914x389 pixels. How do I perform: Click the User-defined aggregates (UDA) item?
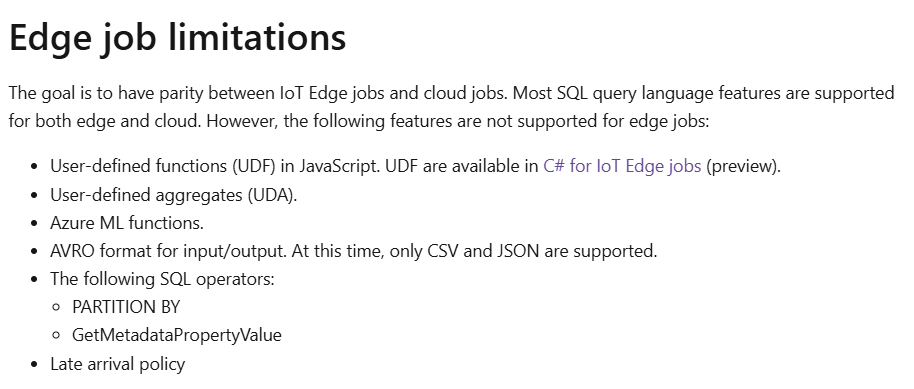(x=174, y=195)
